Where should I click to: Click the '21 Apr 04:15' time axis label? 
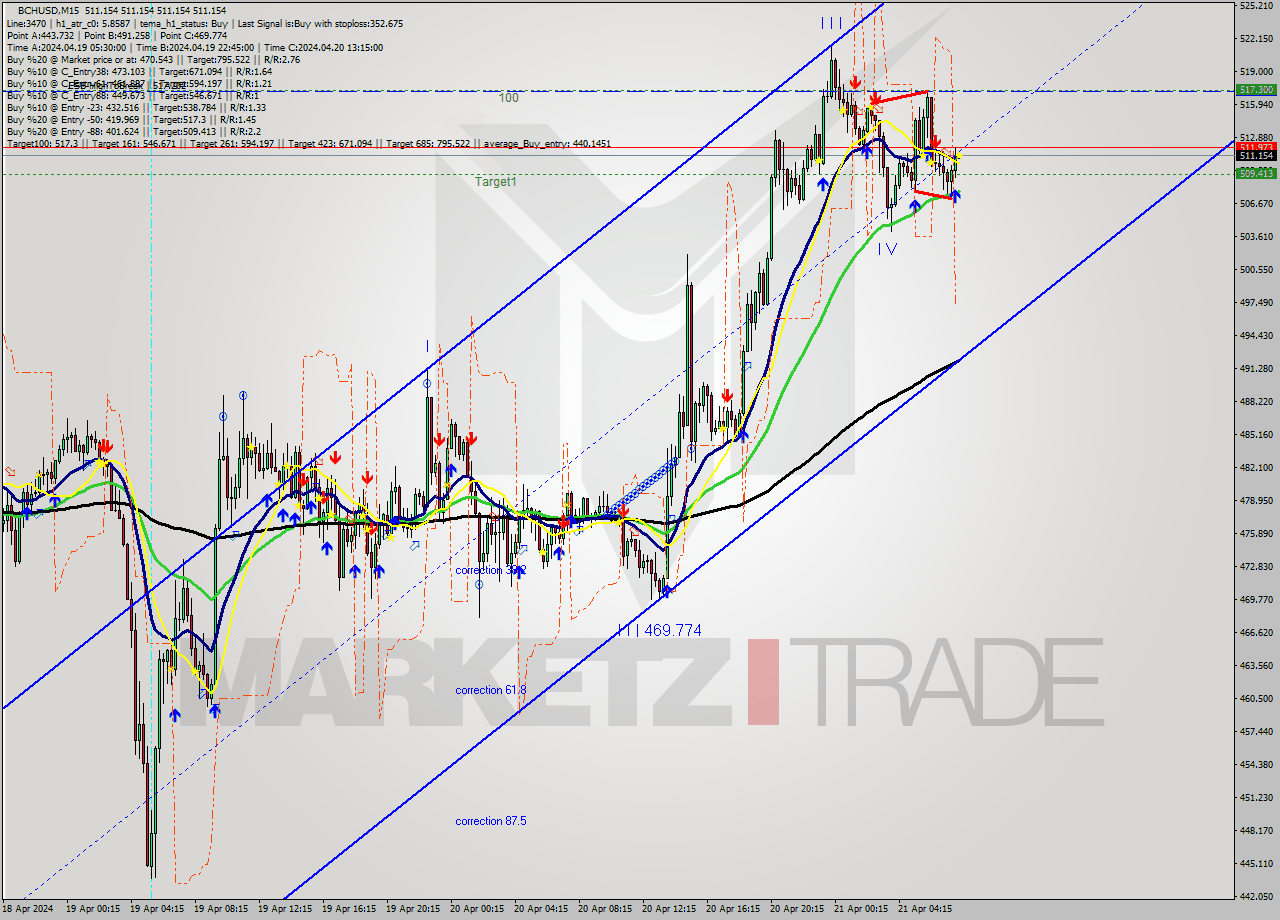pos(924,910)
